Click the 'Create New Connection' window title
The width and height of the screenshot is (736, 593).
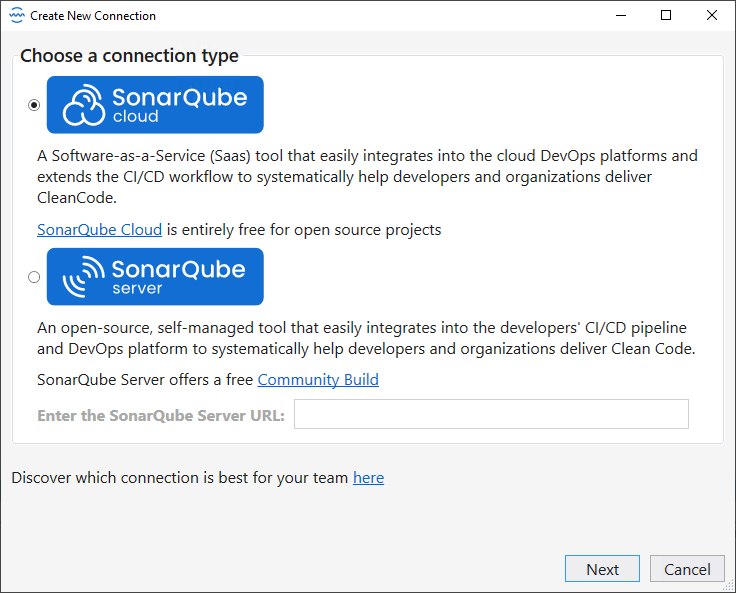pos(93,16)
